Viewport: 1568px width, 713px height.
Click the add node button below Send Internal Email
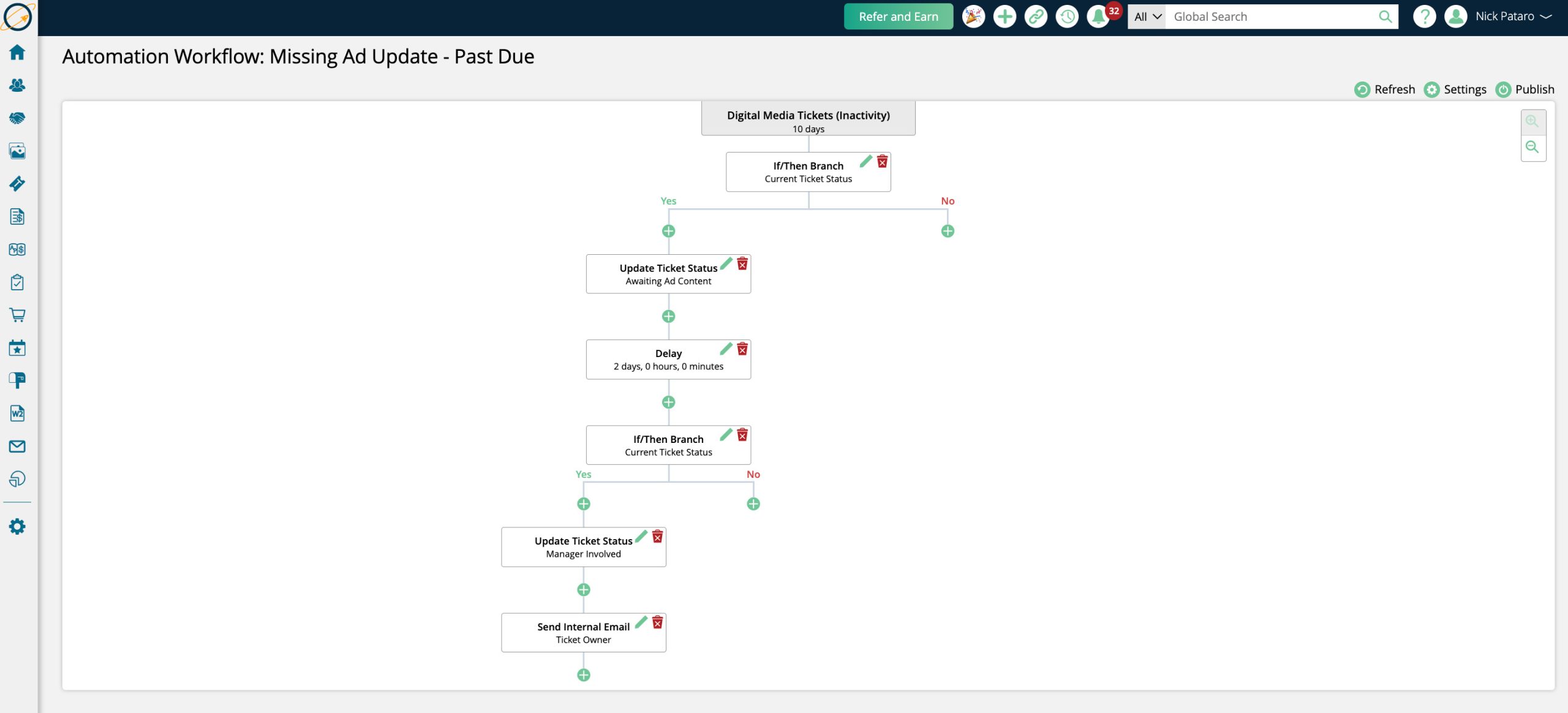583,675
